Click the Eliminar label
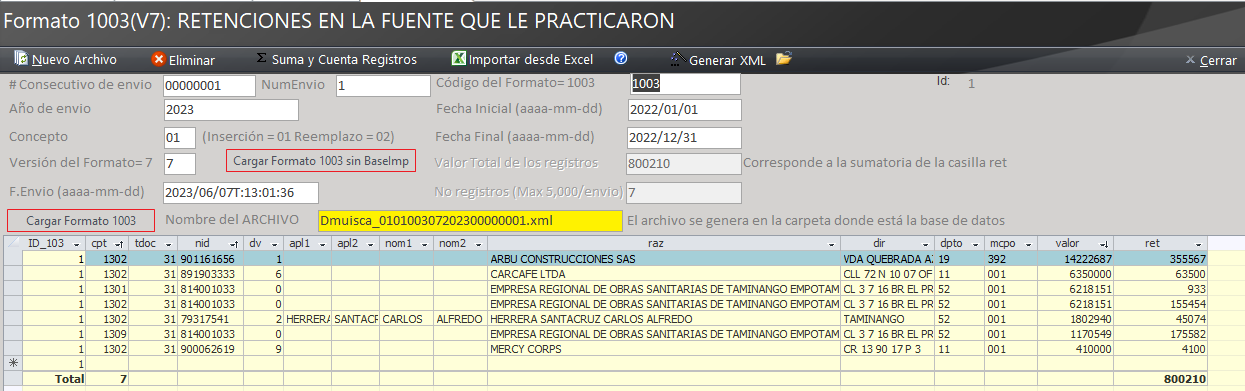The width and height of the screenshot is (1245, 391). [x=192, y=60]
